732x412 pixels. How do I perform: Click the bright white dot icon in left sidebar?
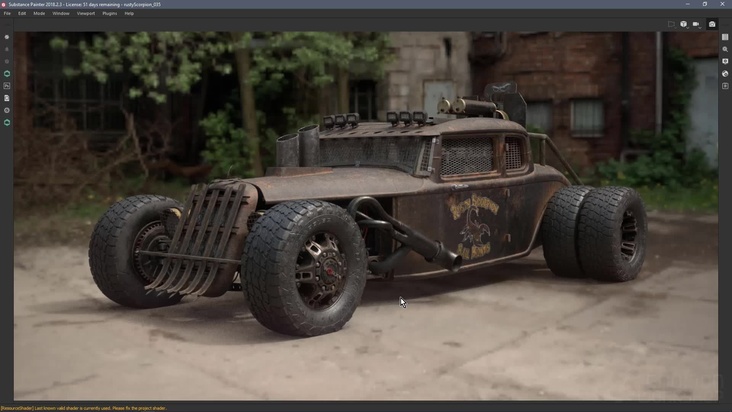tap(7, 37)
